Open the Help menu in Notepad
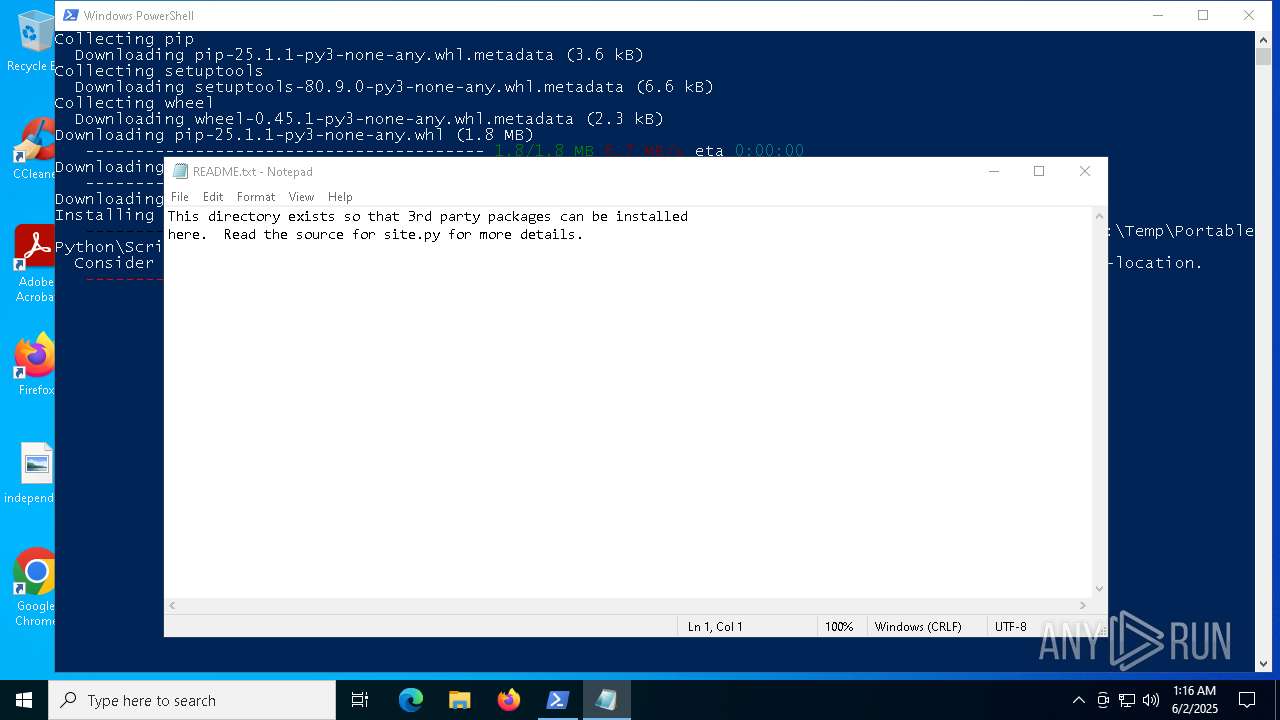The width and height of the screenshot is (1280, 720). point(340,197)
